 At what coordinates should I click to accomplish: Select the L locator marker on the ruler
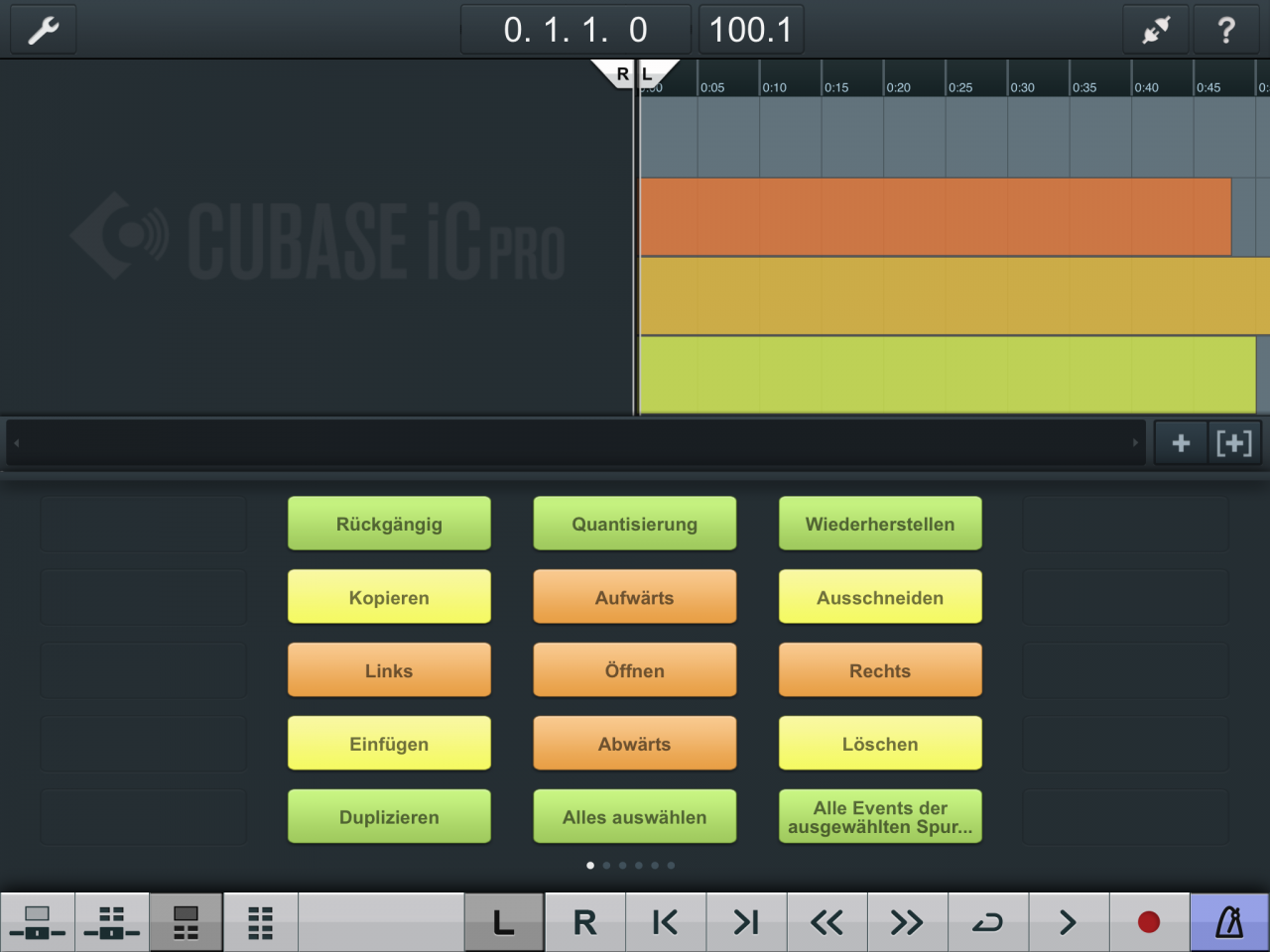[x=655, y=73]
